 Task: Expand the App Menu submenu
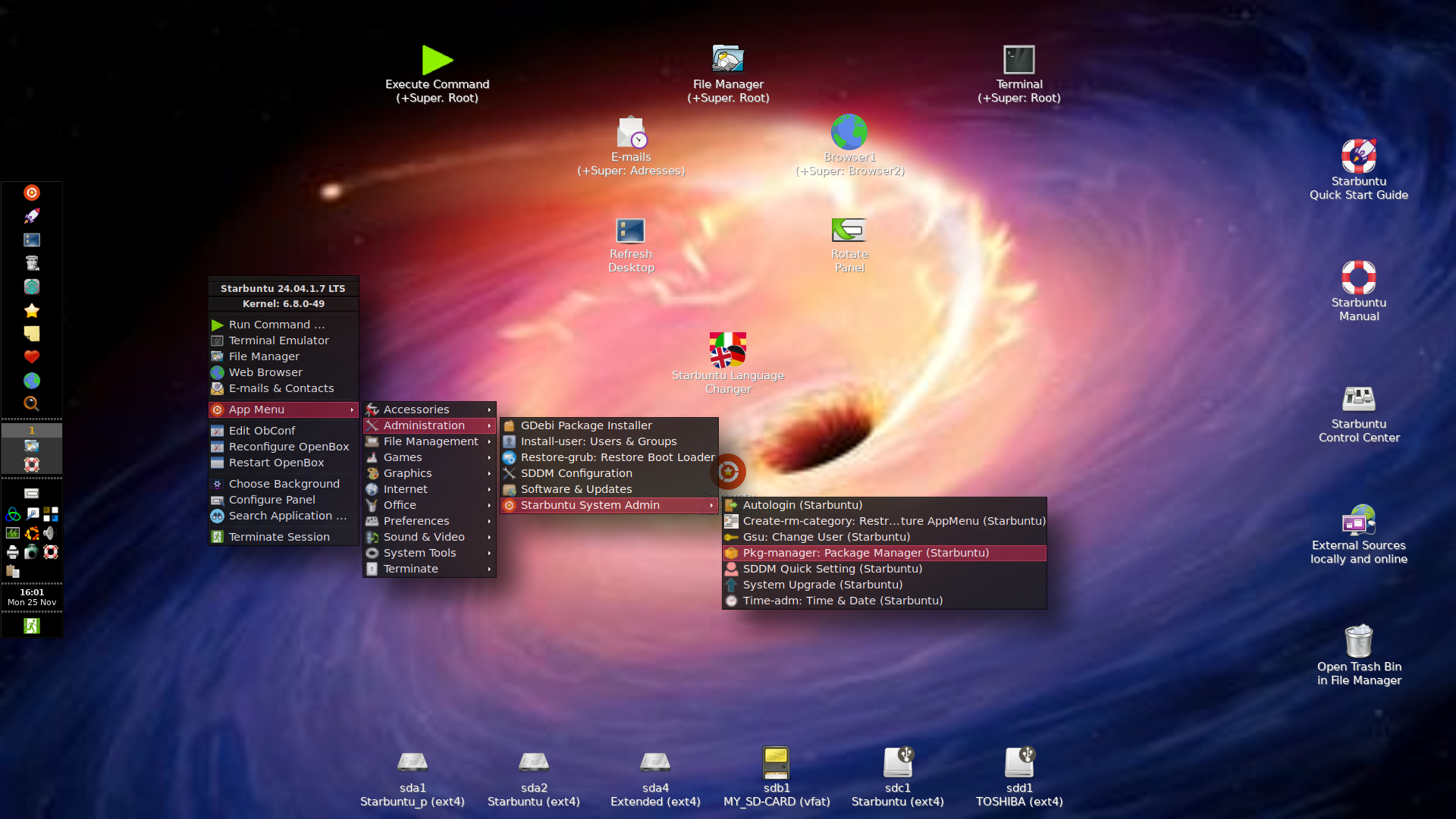[x=284, y=409]
